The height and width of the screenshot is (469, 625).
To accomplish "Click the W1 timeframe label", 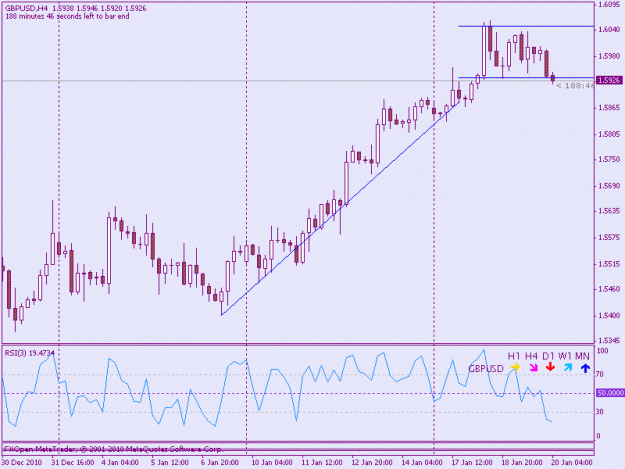I will click(x=565, y=356).
